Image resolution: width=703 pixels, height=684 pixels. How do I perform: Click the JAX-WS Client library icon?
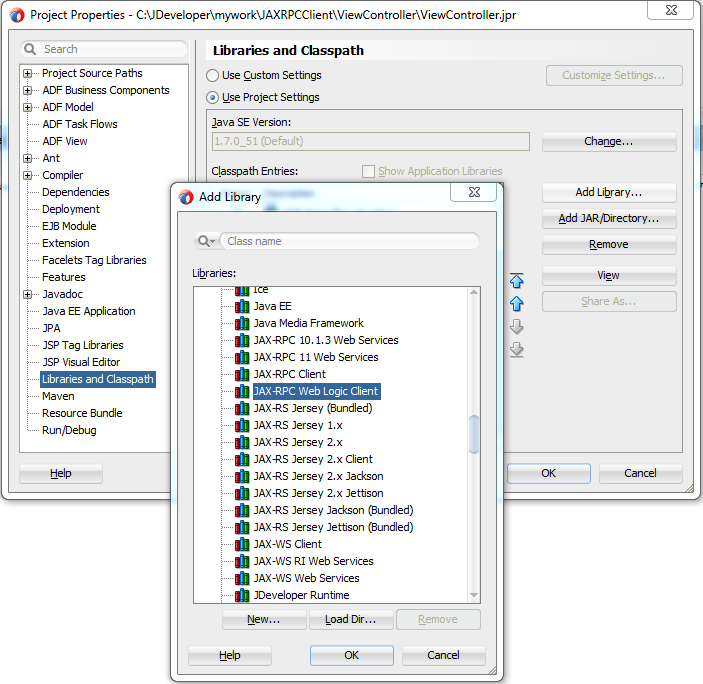pos(242,544)
